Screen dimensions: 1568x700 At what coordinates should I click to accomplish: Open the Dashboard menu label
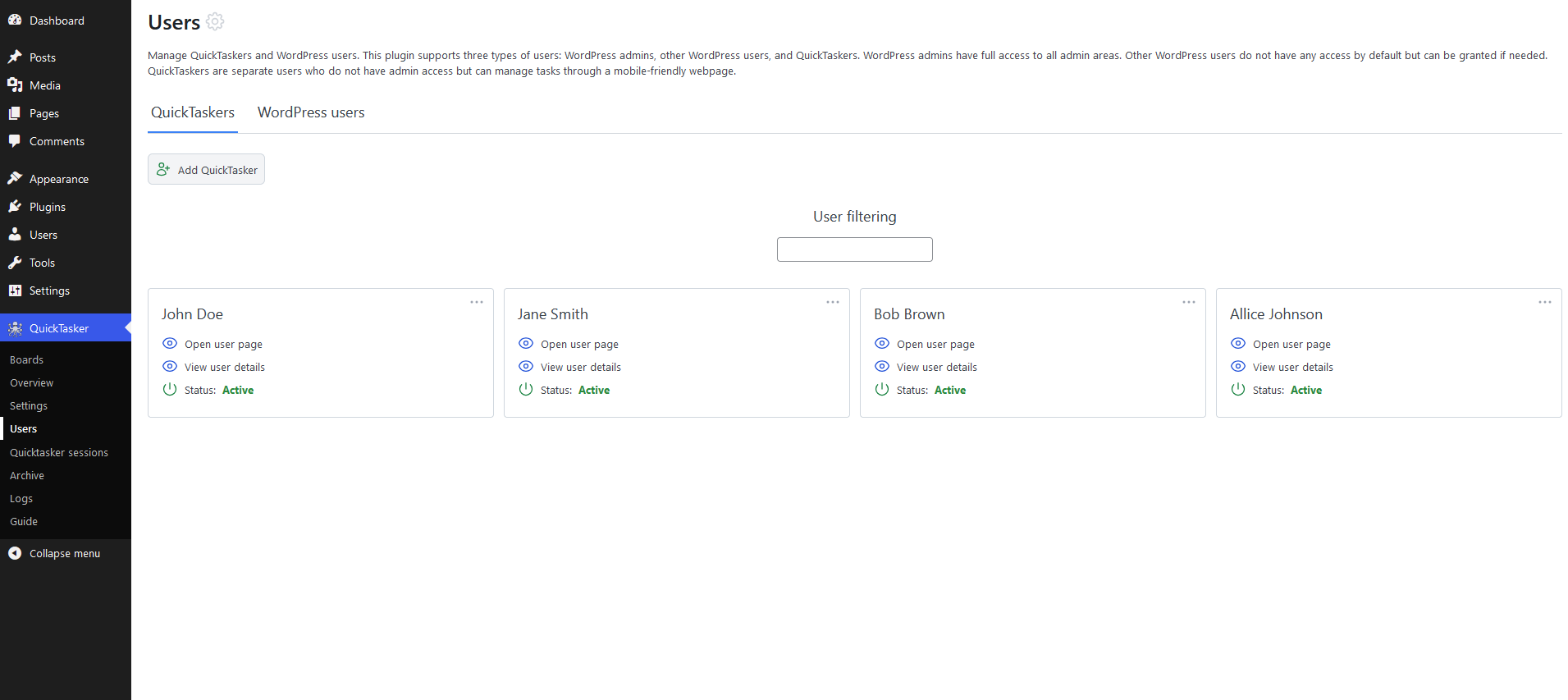tap(57, 21)
